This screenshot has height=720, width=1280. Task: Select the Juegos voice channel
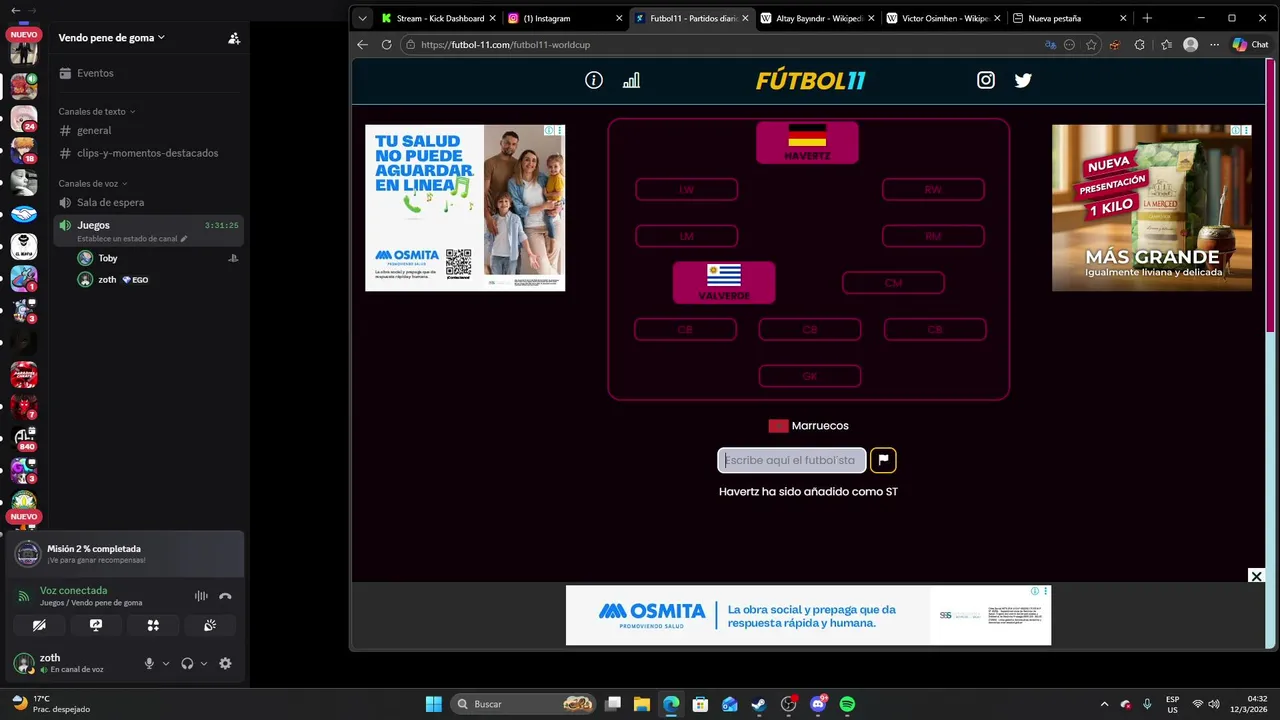coord(149,231)
